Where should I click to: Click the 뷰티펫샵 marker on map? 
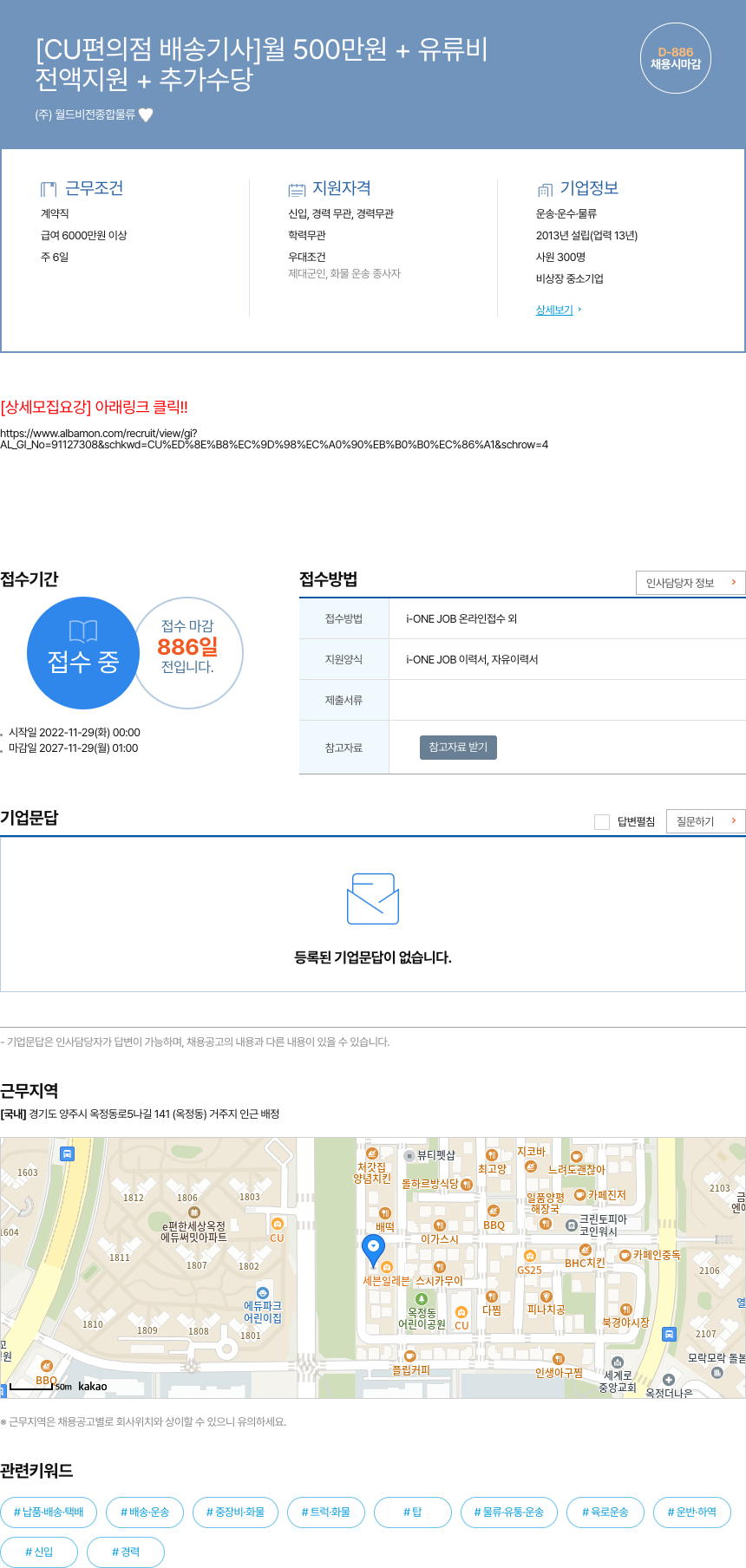[x=409, y=1155]
